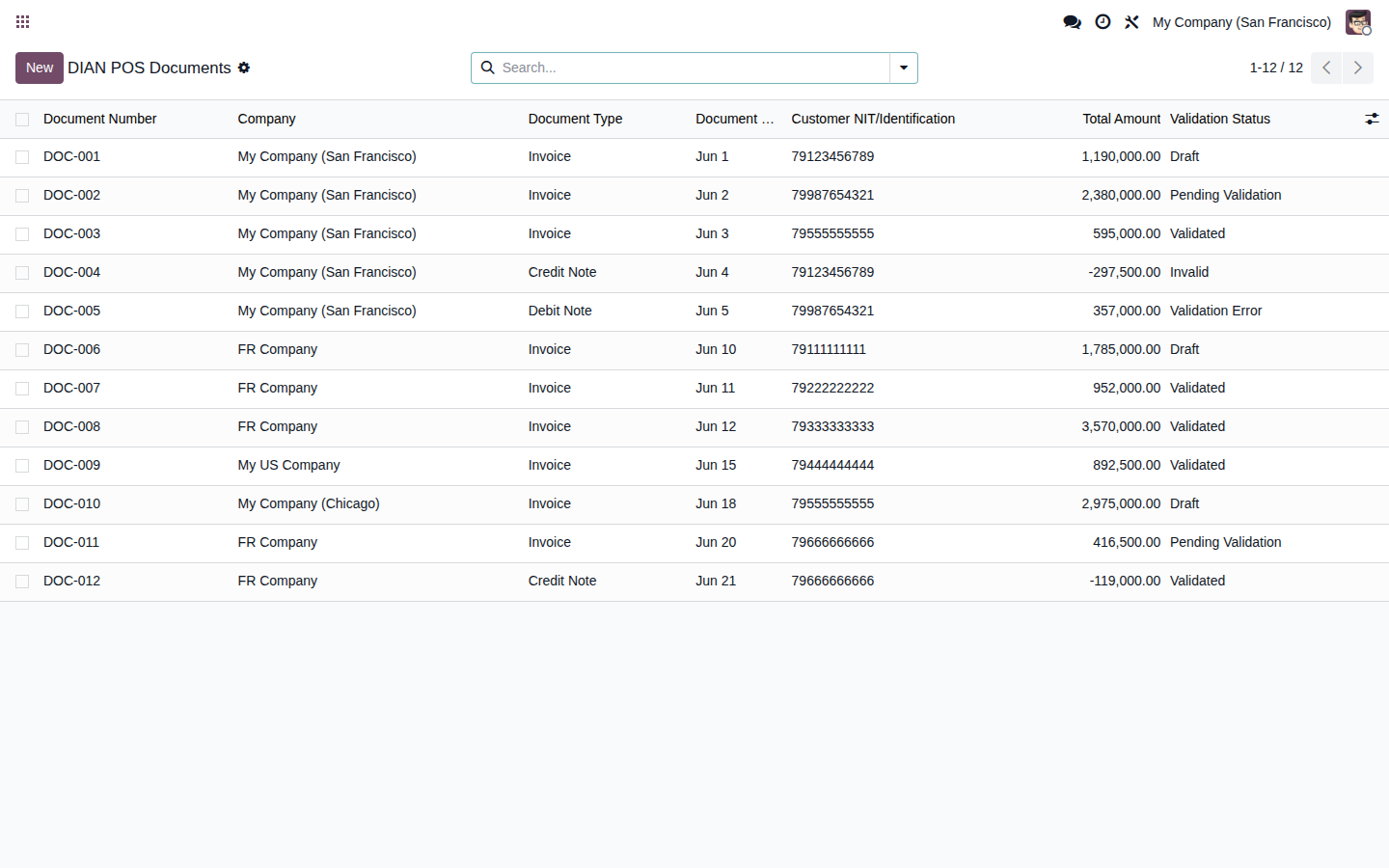Click Debit Note document type cell

(x=559, y=311)
